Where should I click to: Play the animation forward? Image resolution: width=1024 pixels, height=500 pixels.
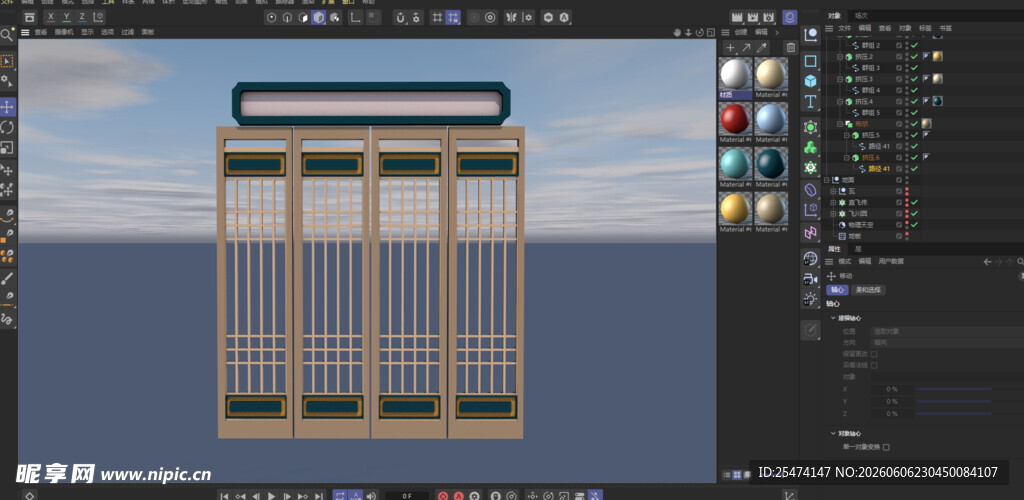coord(272,495)
